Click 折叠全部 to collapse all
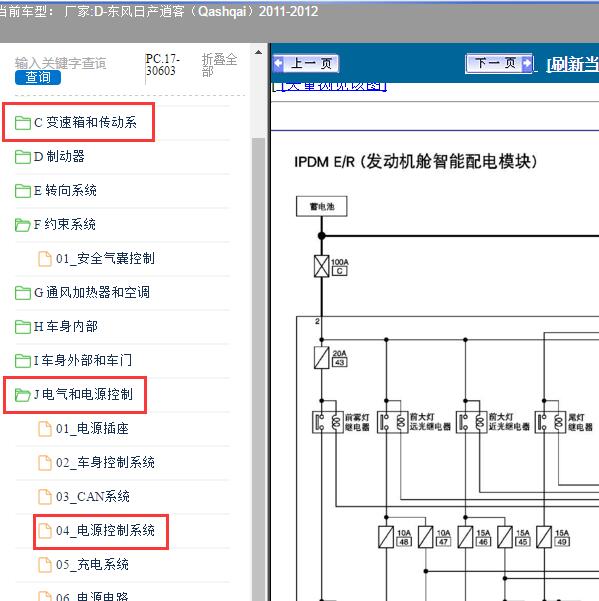The height and width of the screenshot is (601, 599). [219, 65]
